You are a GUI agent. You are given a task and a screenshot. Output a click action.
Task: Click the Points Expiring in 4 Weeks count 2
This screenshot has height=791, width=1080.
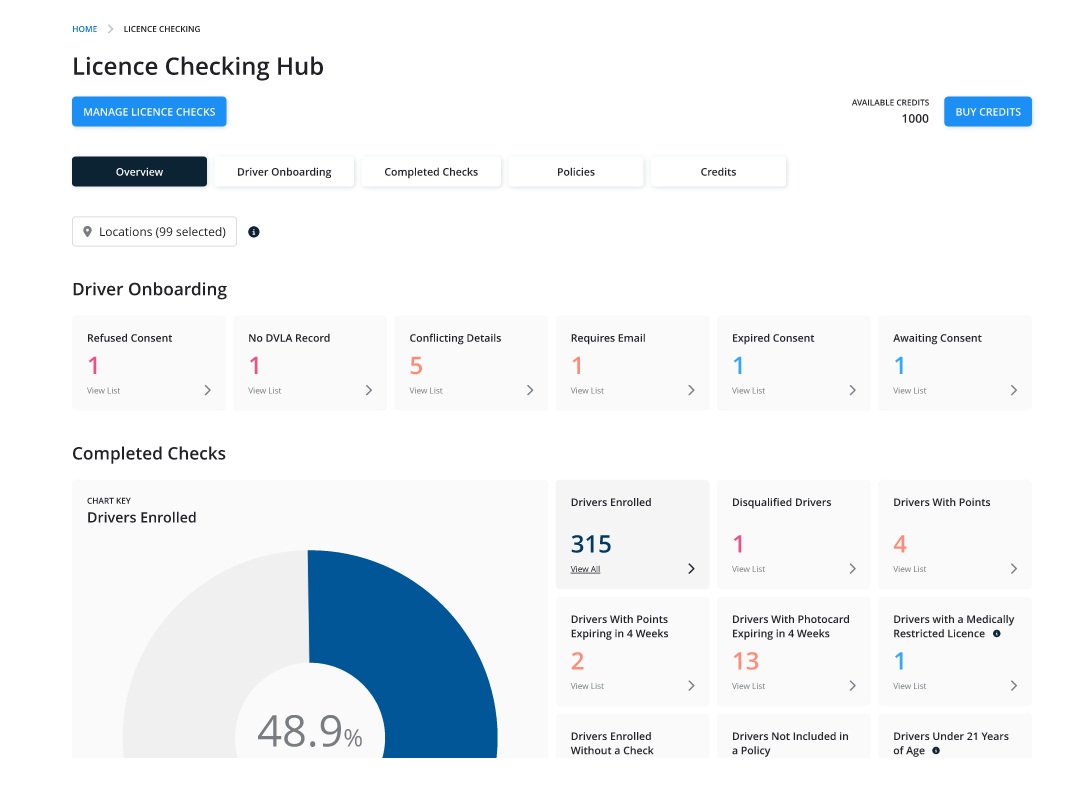click(x=577, y=661)
